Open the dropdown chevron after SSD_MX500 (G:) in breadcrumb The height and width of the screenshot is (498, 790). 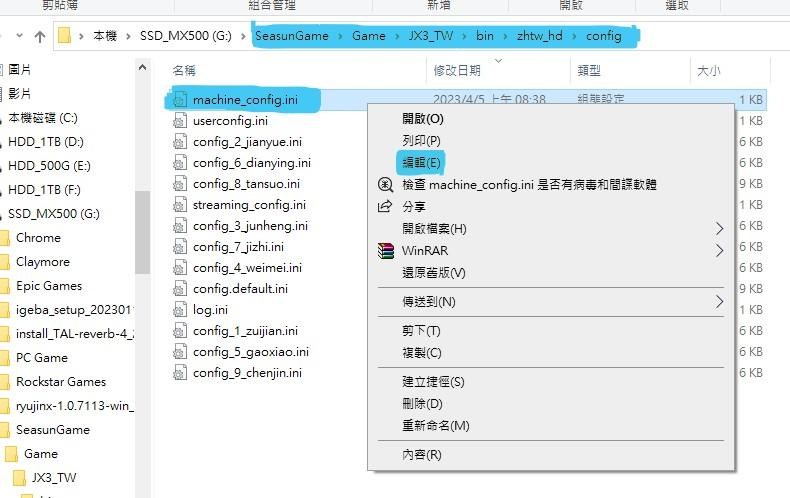click(x=243, y=36)
